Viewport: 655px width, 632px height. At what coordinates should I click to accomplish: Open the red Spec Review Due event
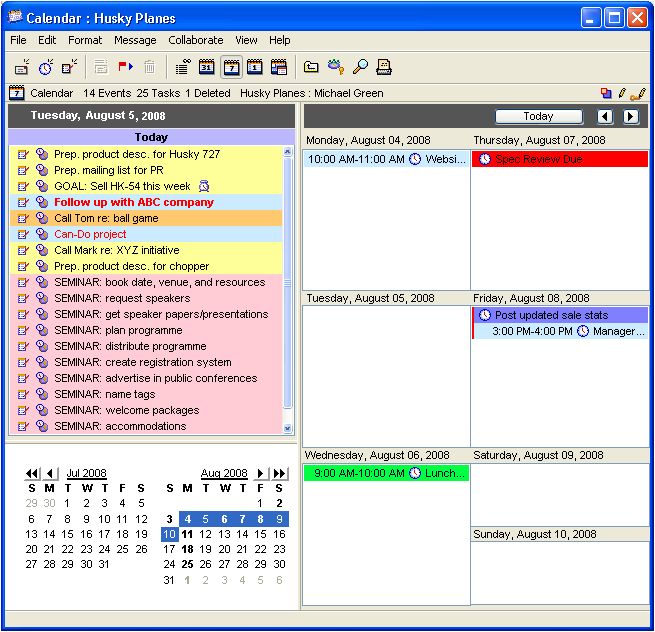point(560,160)
